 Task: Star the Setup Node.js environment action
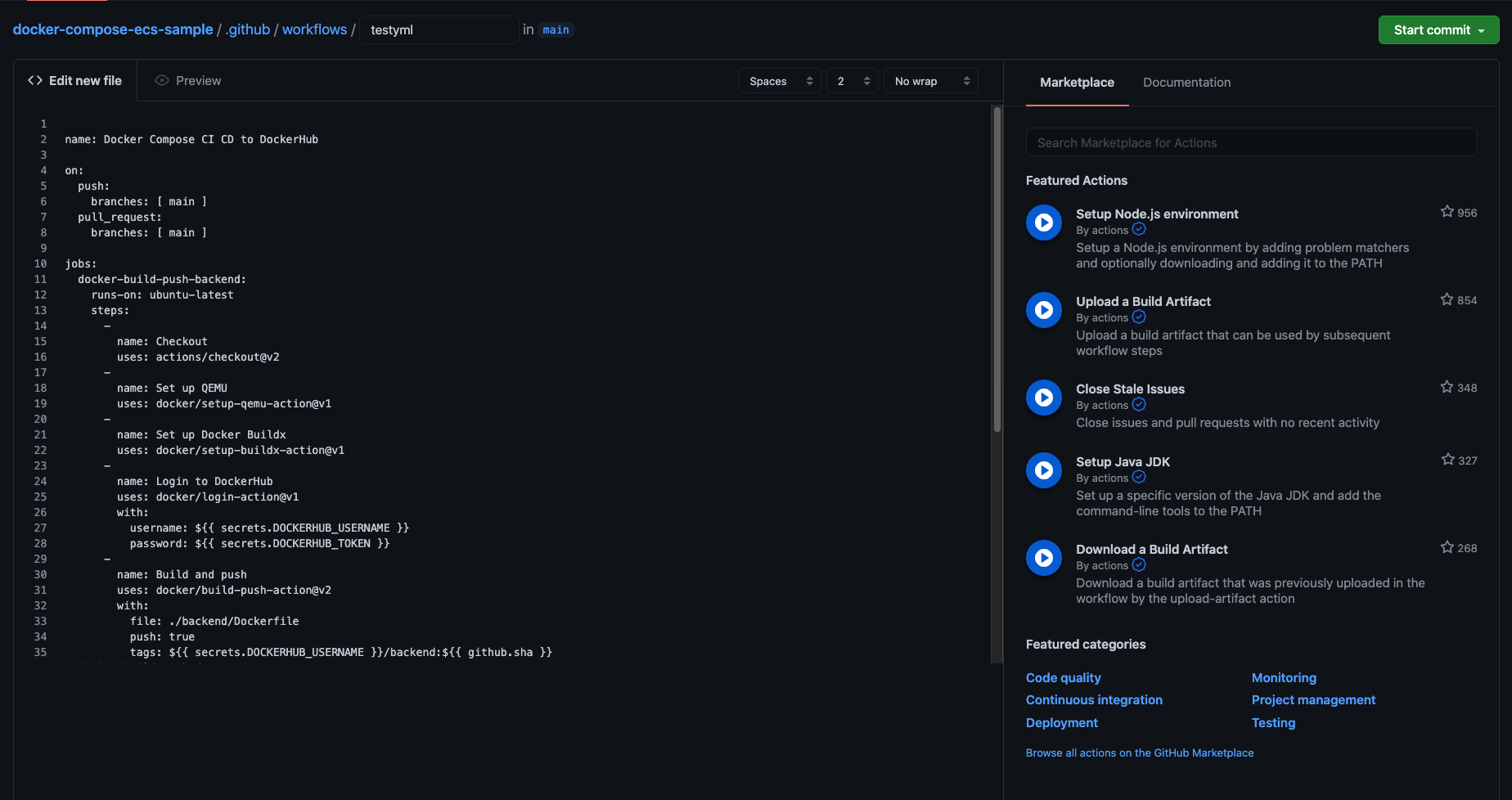1447,212
